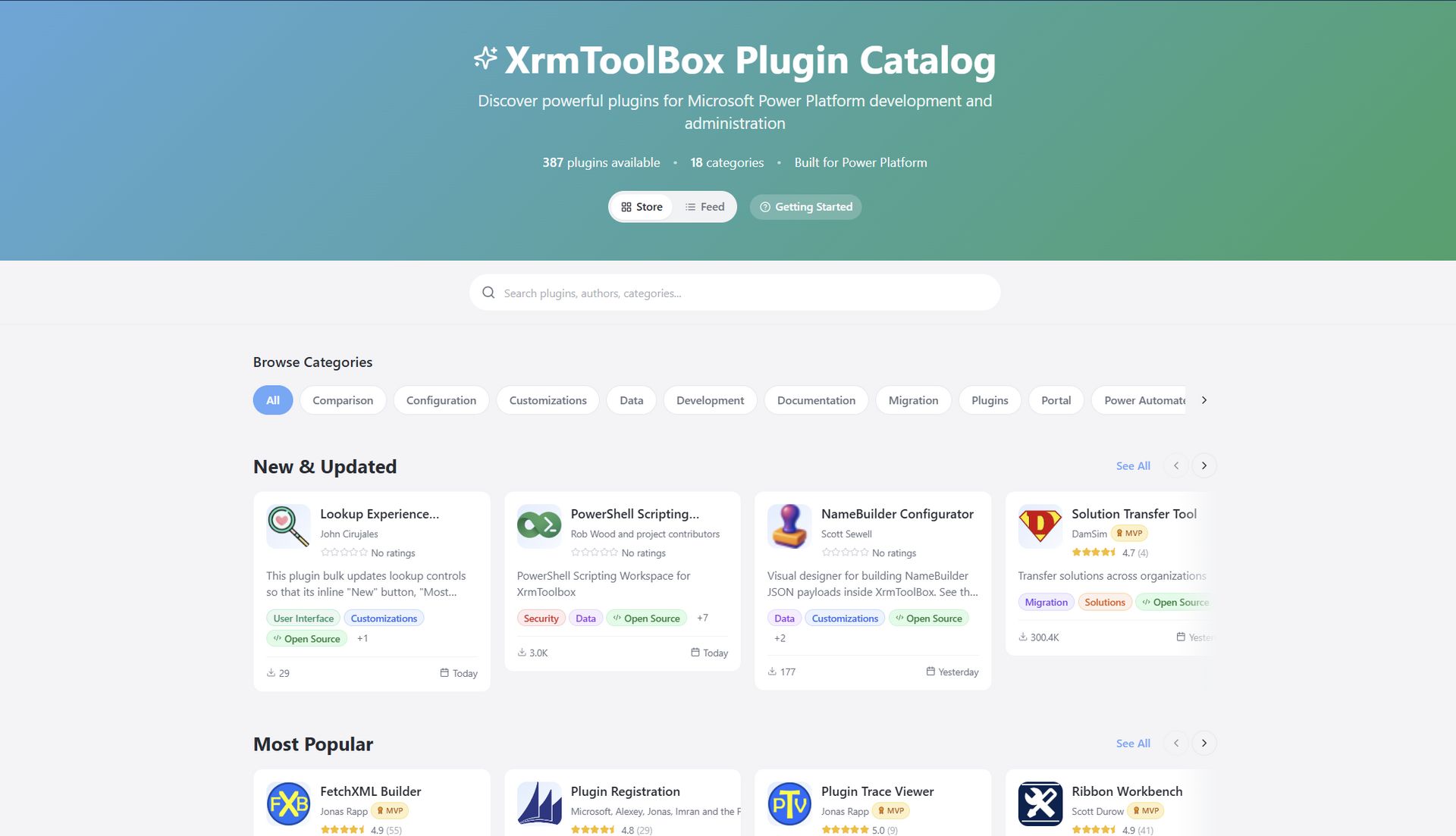This screenshot has height=836, width=1456.
Task: Click the Plugin Registration chart icon
Action: [x=538, y=804]
